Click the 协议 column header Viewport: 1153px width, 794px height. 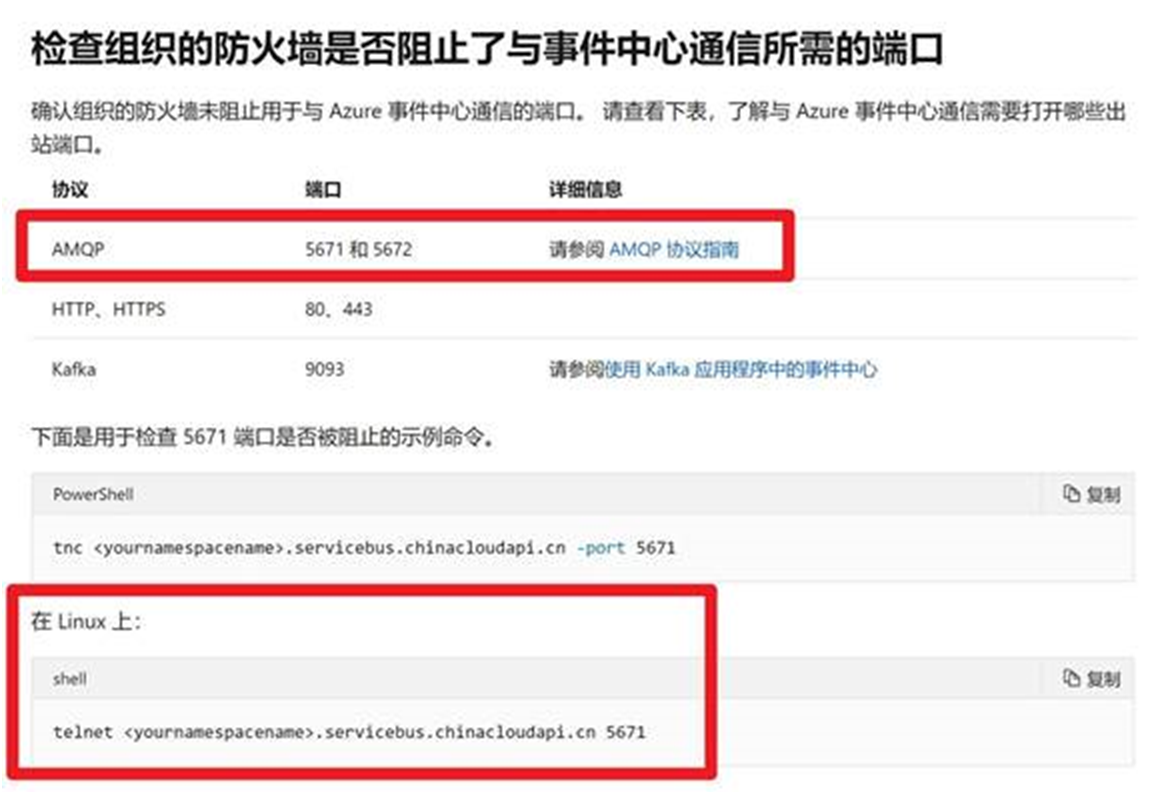point(70,189)
